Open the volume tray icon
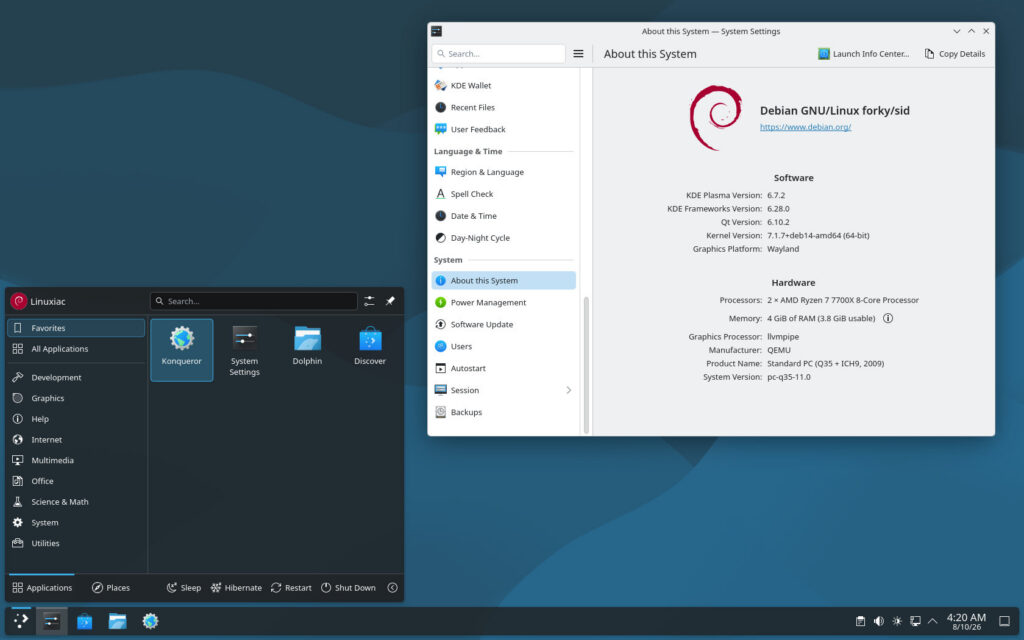Screen dimensions: 1024x640 (879, 621)
